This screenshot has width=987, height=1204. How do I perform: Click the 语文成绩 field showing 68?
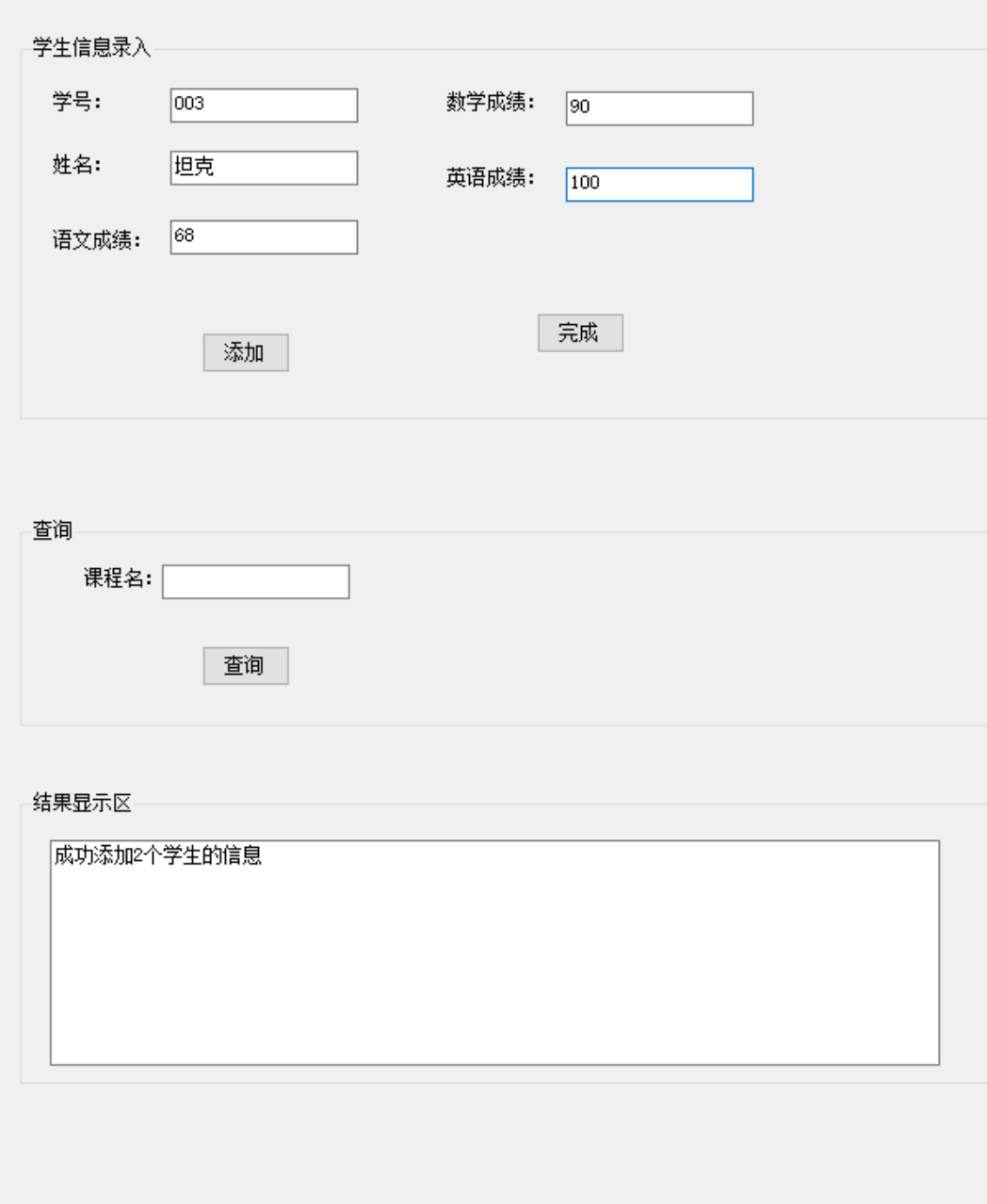tap(264, 237)
